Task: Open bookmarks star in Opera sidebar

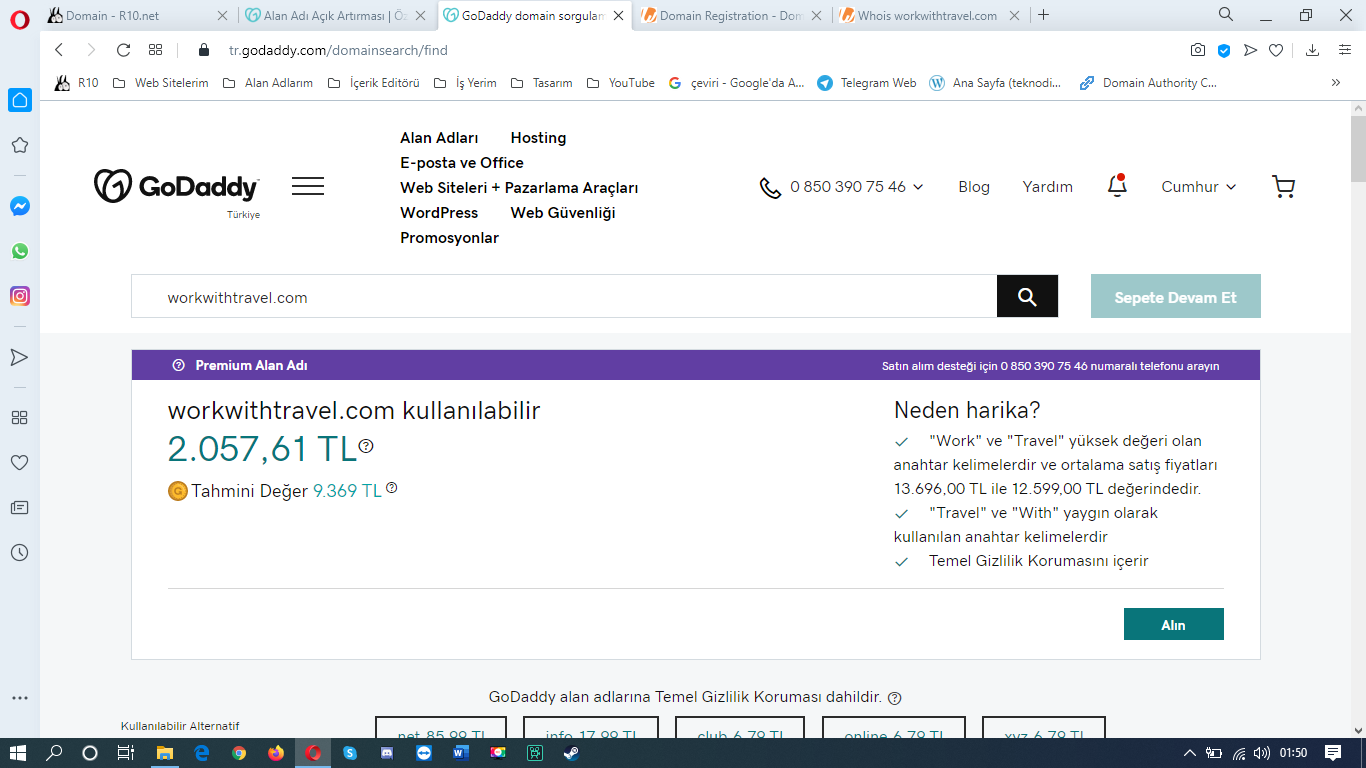Action: pyautogui.click(x=20, y=146)
